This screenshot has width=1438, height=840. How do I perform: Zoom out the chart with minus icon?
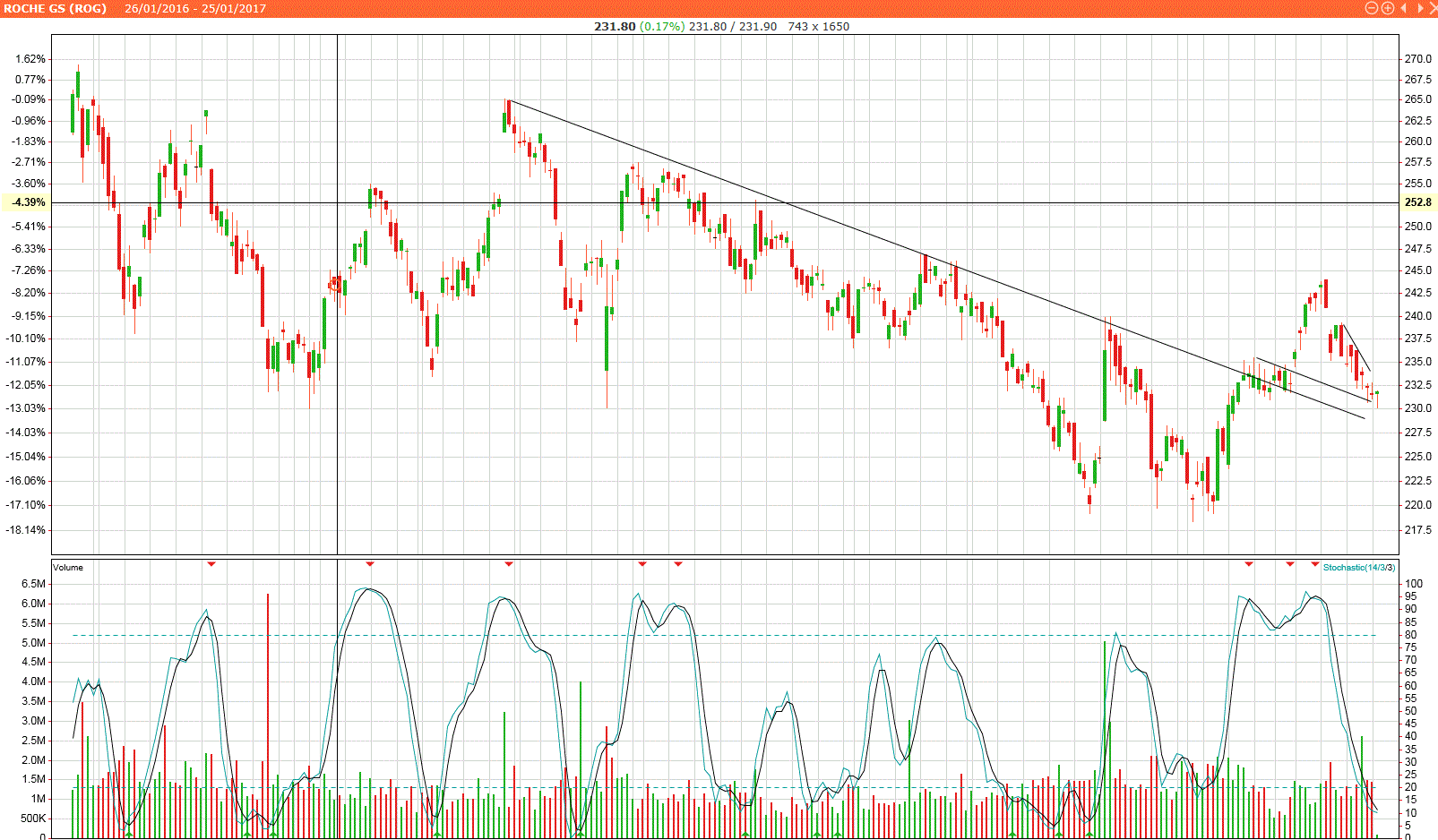[x=1371, y=8]
